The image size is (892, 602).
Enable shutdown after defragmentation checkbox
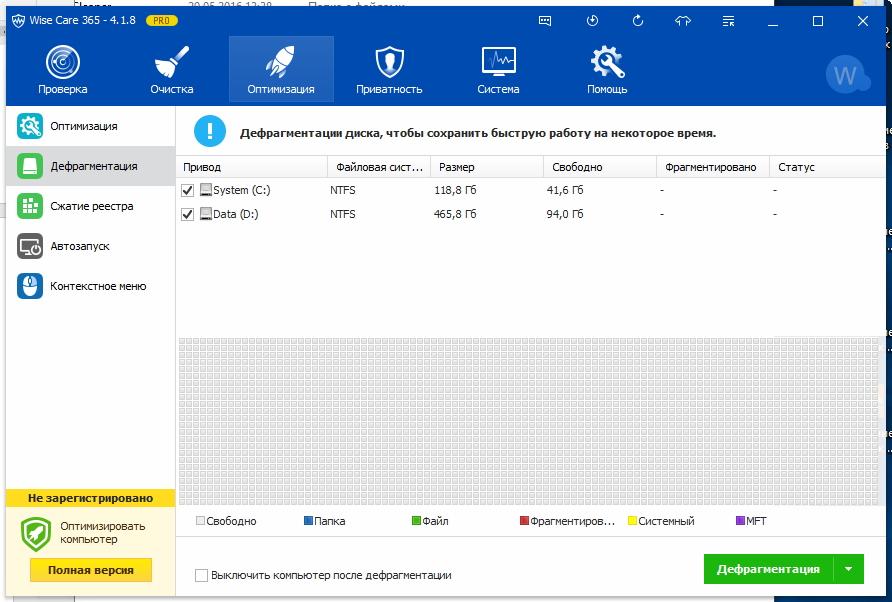point(202,575)
